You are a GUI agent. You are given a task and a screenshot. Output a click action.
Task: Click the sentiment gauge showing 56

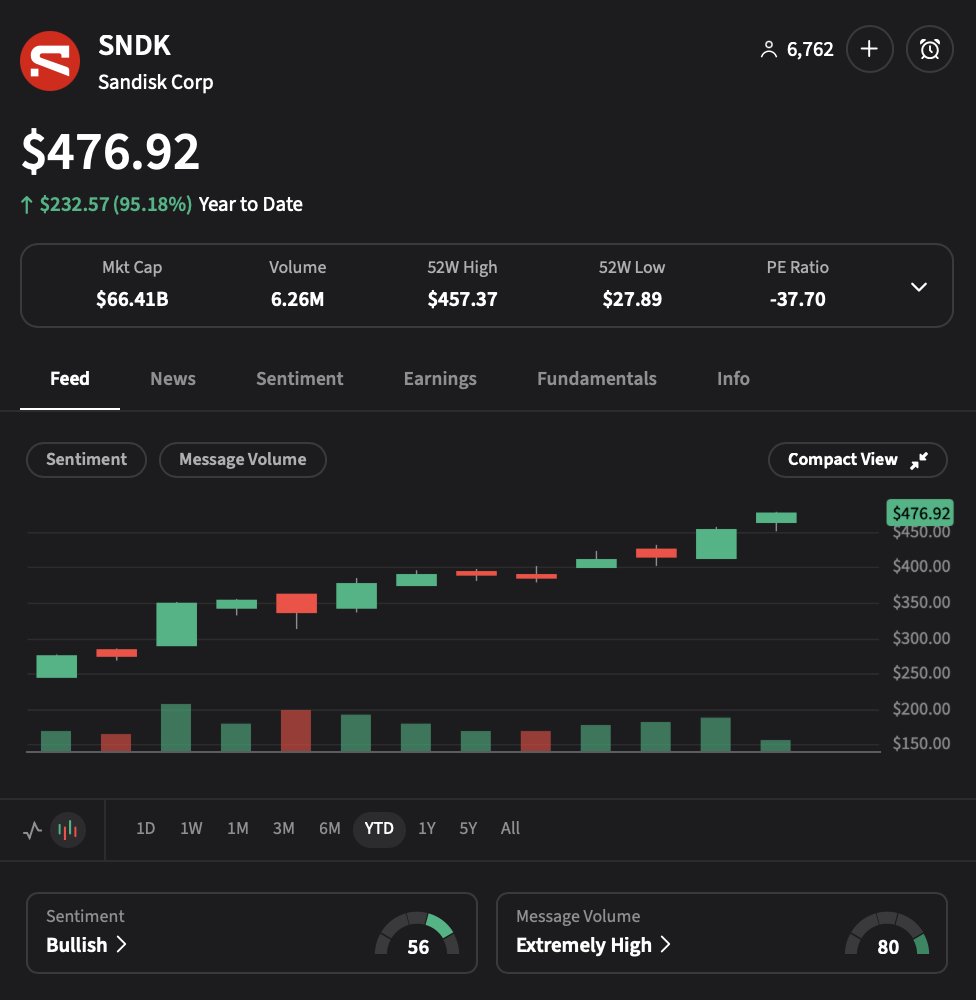419,933
